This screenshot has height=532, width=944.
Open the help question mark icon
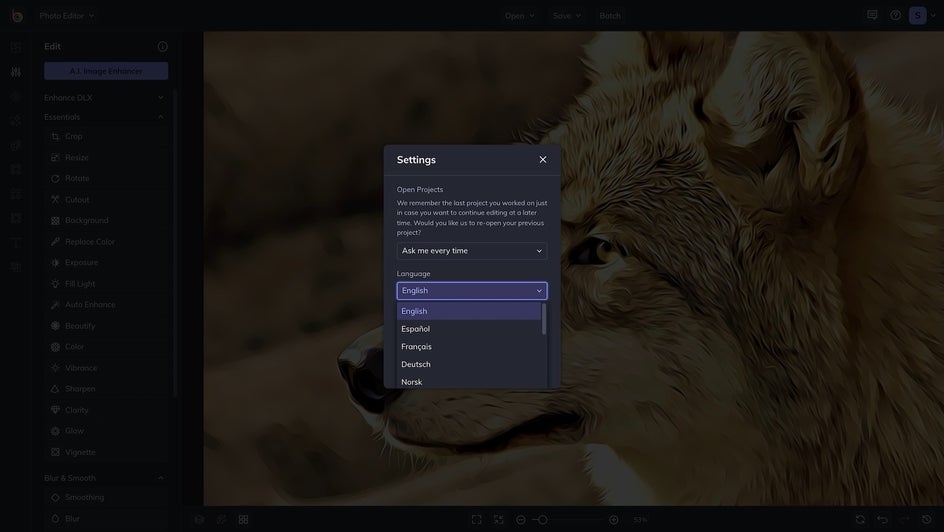pos(895,15)
